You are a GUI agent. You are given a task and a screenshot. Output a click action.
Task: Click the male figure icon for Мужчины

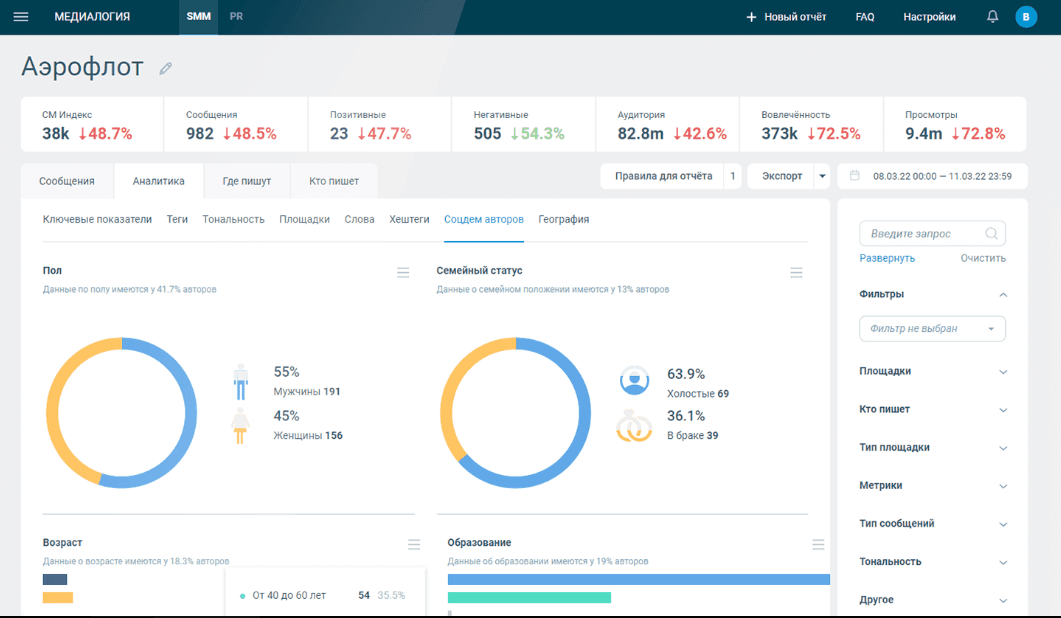(x=241, y=382)
